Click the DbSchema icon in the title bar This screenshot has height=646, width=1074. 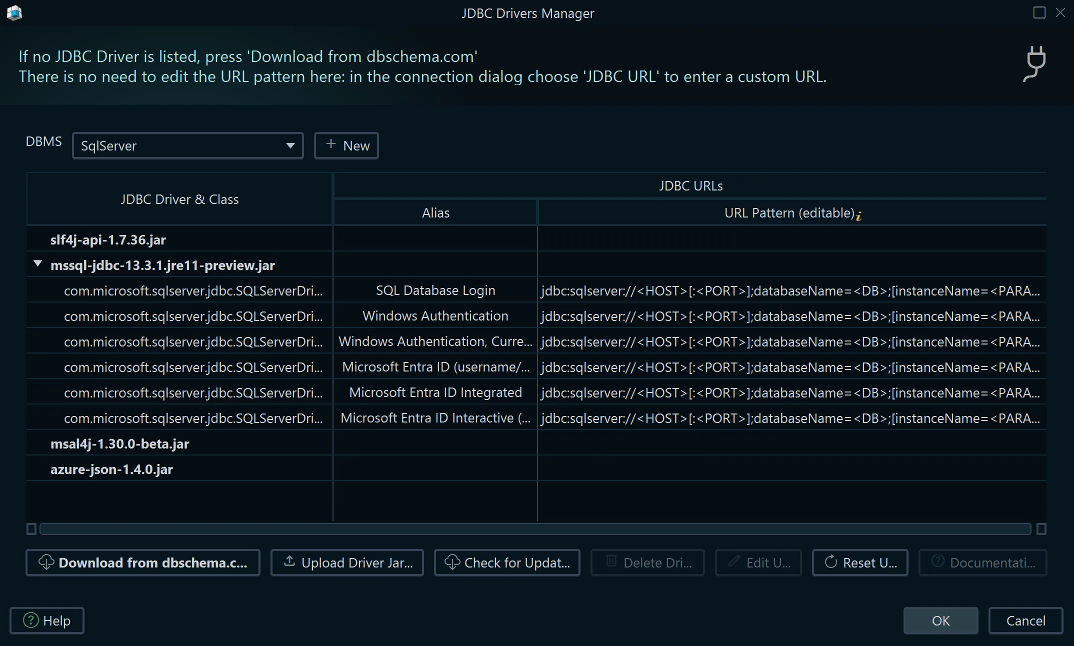(x=14, y=13)
